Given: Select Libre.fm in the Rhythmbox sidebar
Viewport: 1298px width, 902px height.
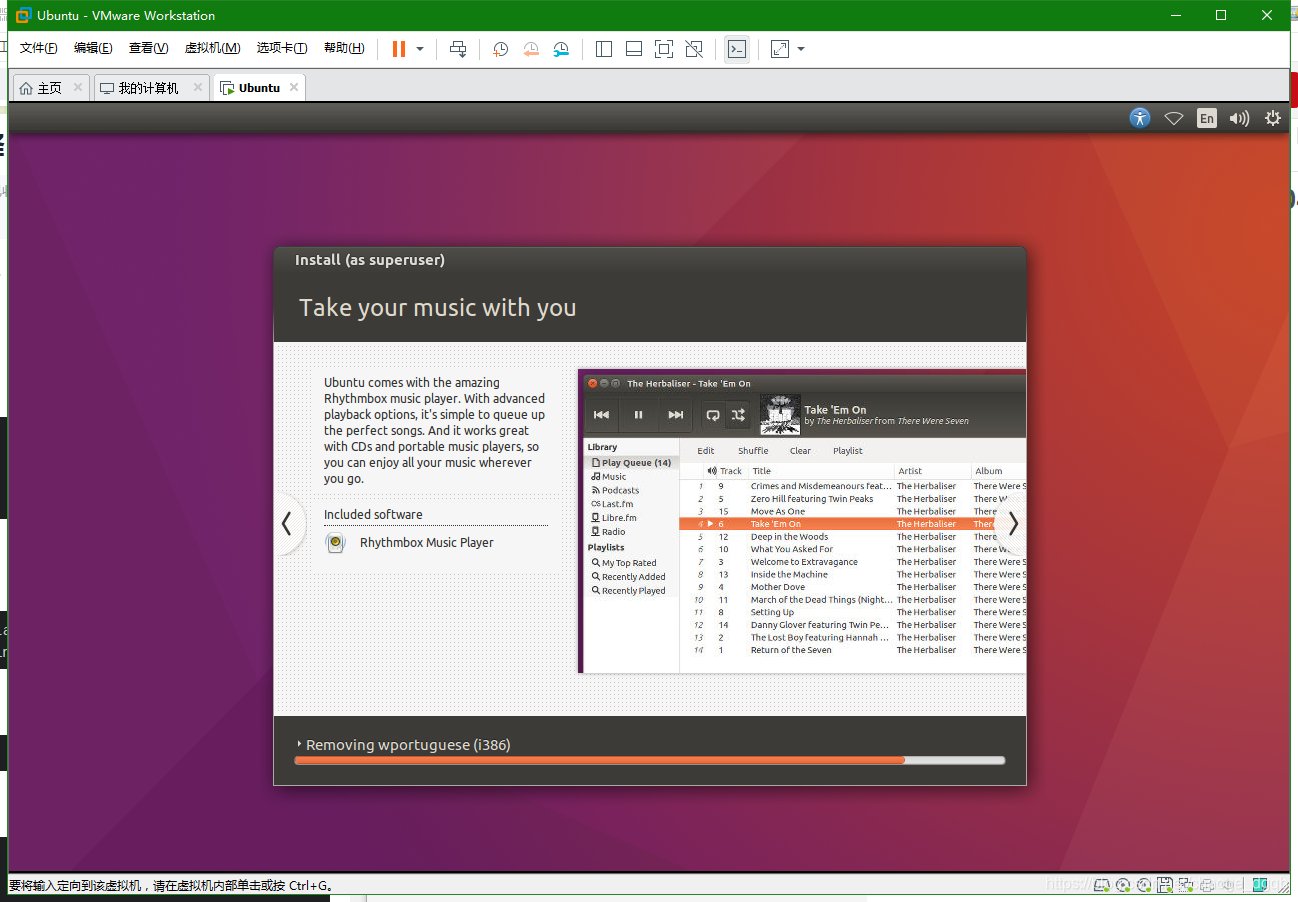Looking at the screenshot, I should coord(614,518).
